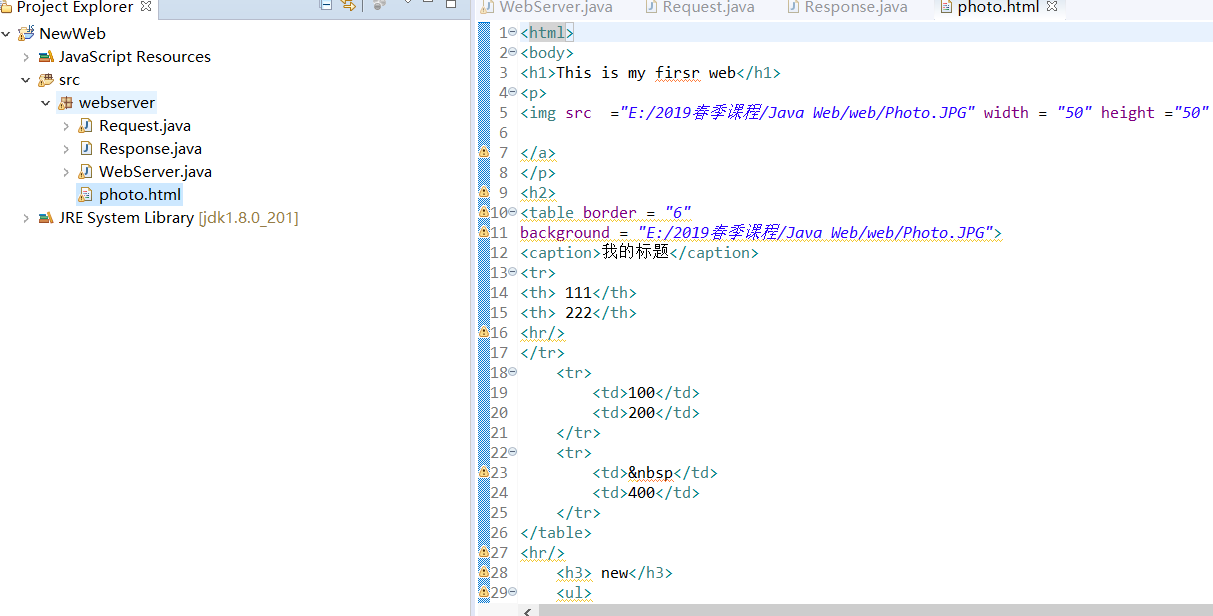Switch to the WebServer.java editor tab
This screenshot has width=1213, height=616.
[x=547, y=7]
